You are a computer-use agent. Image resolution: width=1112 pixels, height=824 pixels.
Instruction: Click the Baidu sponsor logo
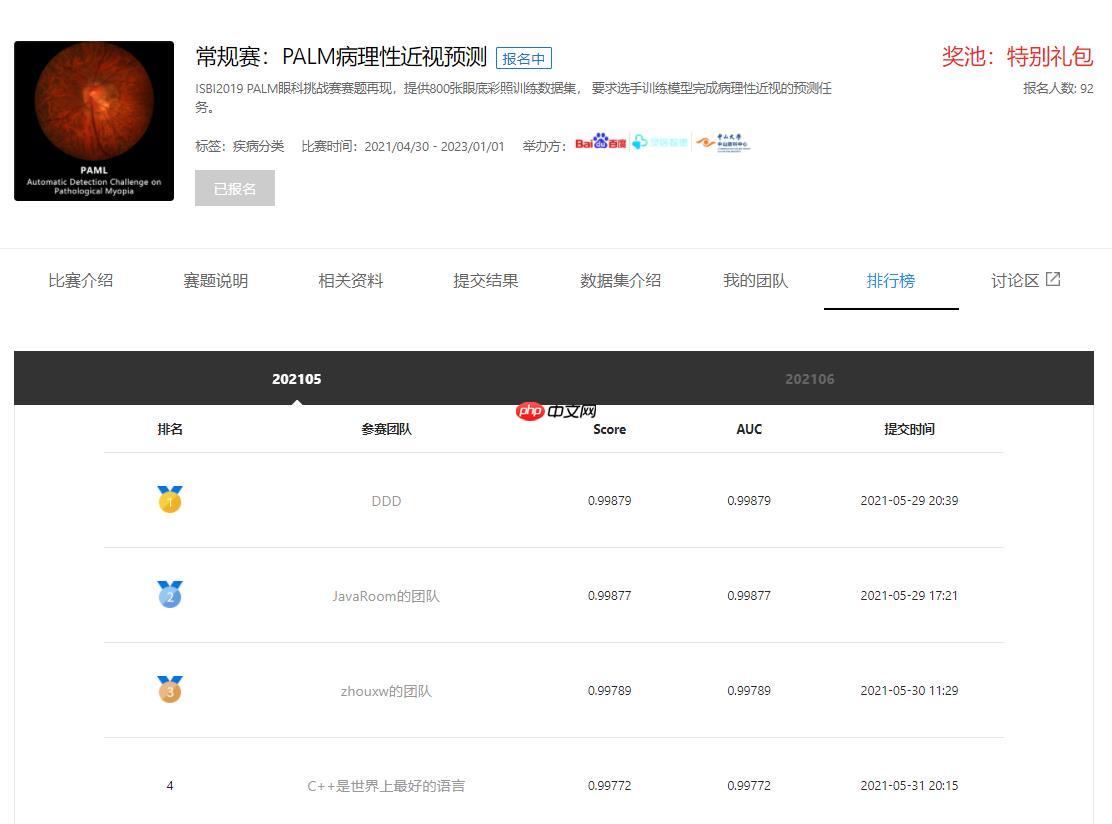point(601,140)
